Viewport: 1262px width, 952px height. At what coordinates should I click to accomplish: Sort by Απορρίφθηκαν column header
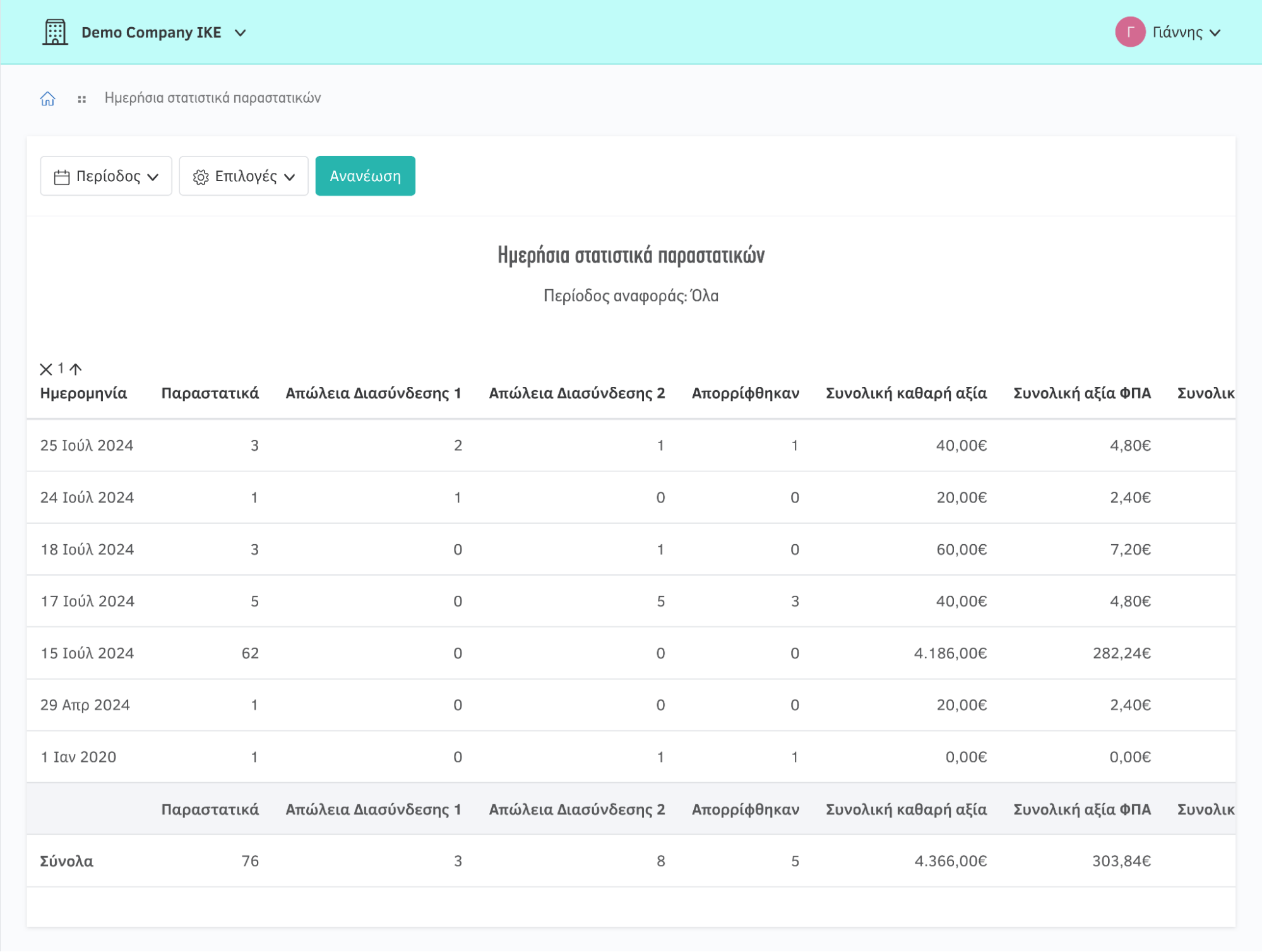pyautogui.click(x=746, y=393)
